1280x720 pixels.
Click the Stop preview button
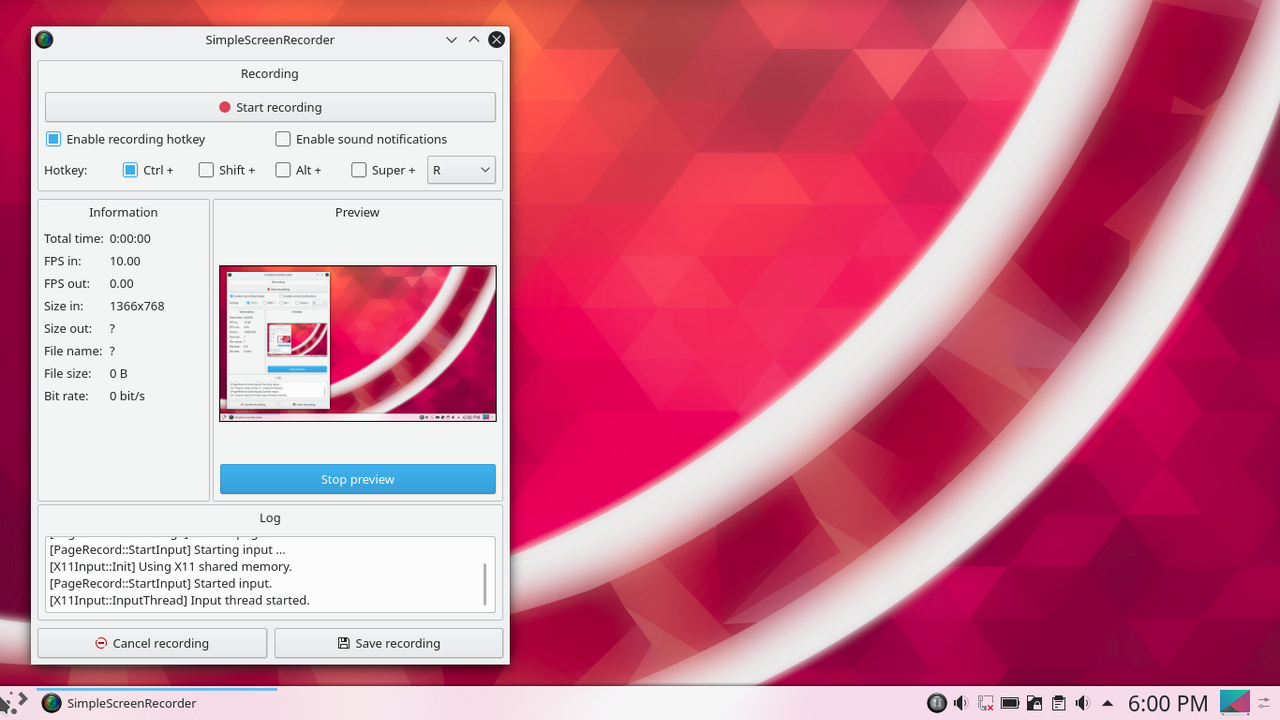click(x=358, y=479)
